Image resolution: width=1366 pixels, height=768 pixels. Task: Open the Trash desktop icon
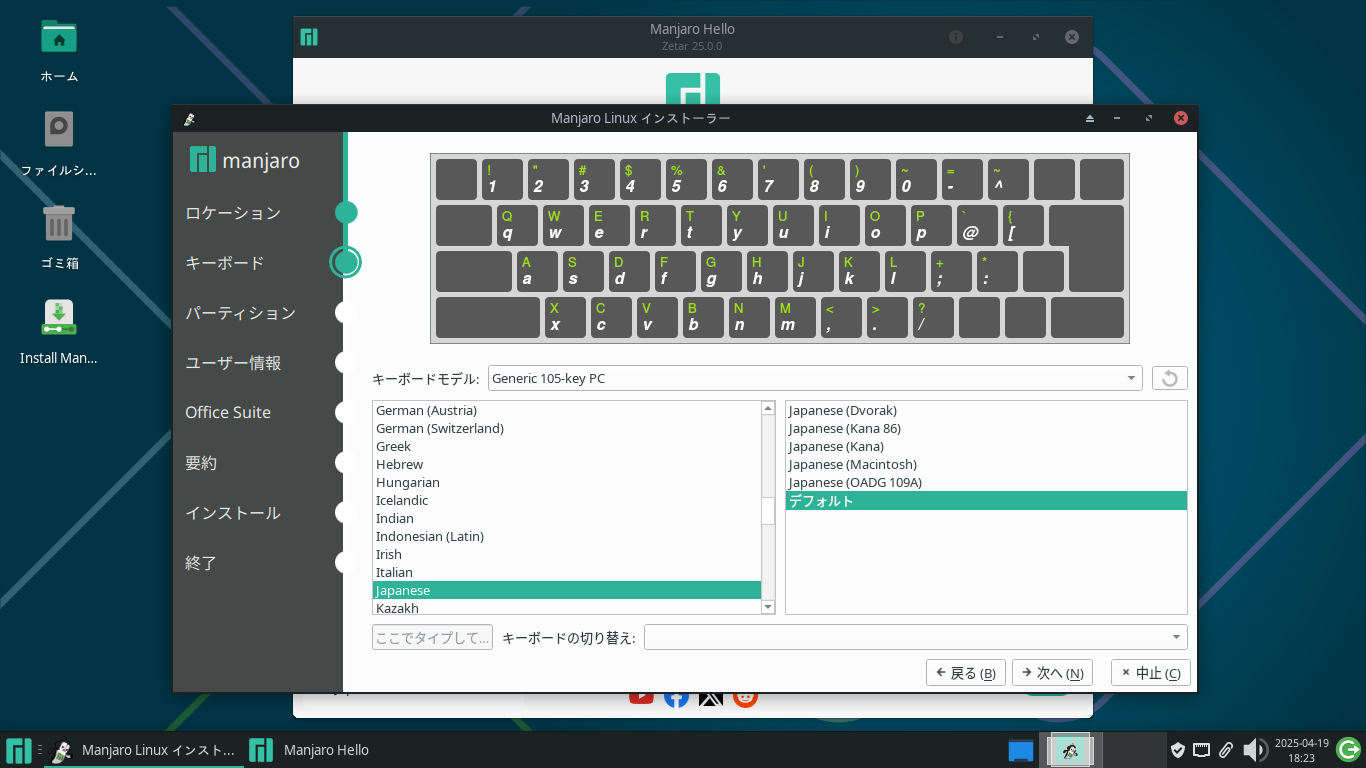(59, 223)
